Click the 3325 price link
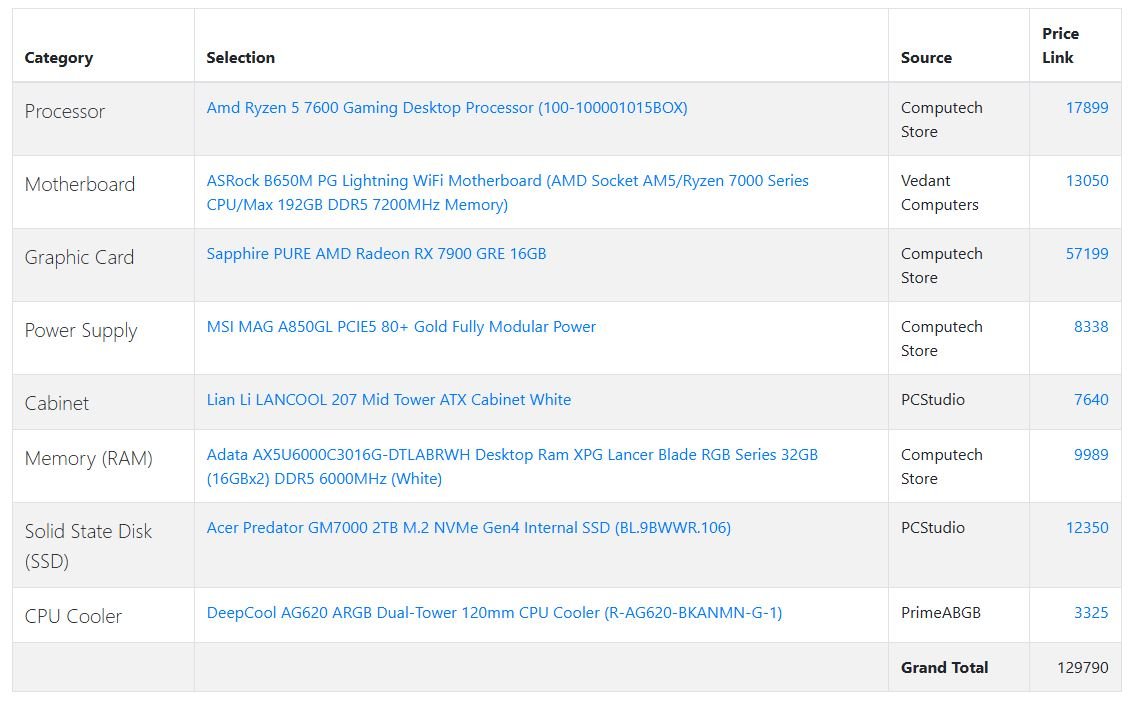Screen dimensions: 1136x706 (1091, 613)
